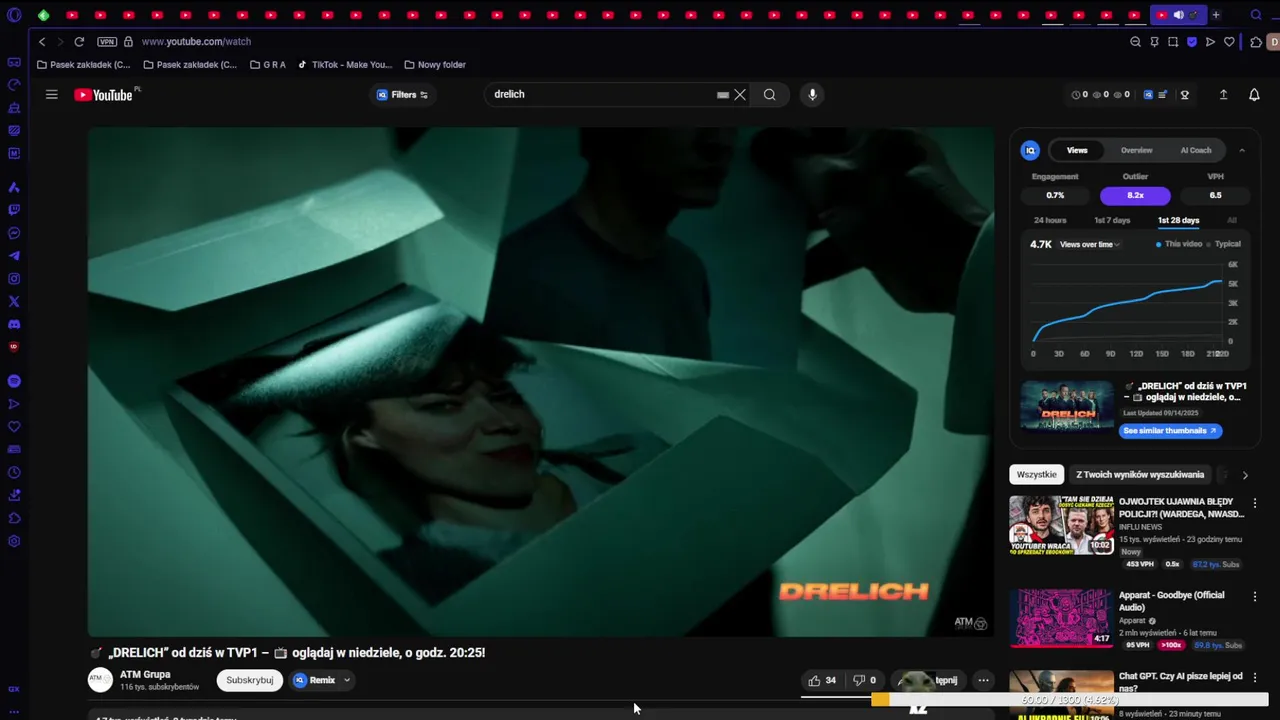This screenshot has width=1280, height=720.
Task: Open X (Twitter) in the Opera sidebar
Action: coord(14,301)
